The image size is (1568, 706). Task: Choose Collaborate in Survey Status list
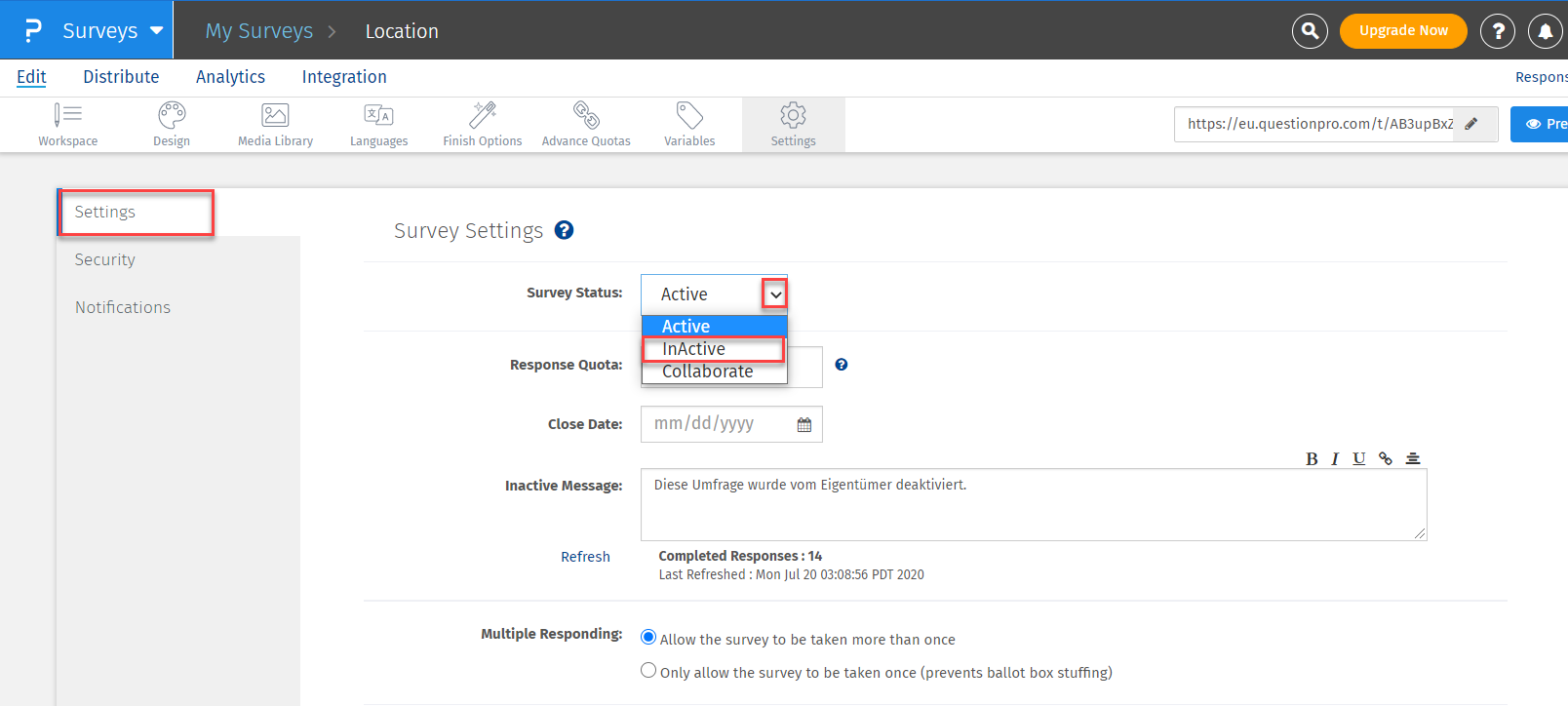pos(708,372)
